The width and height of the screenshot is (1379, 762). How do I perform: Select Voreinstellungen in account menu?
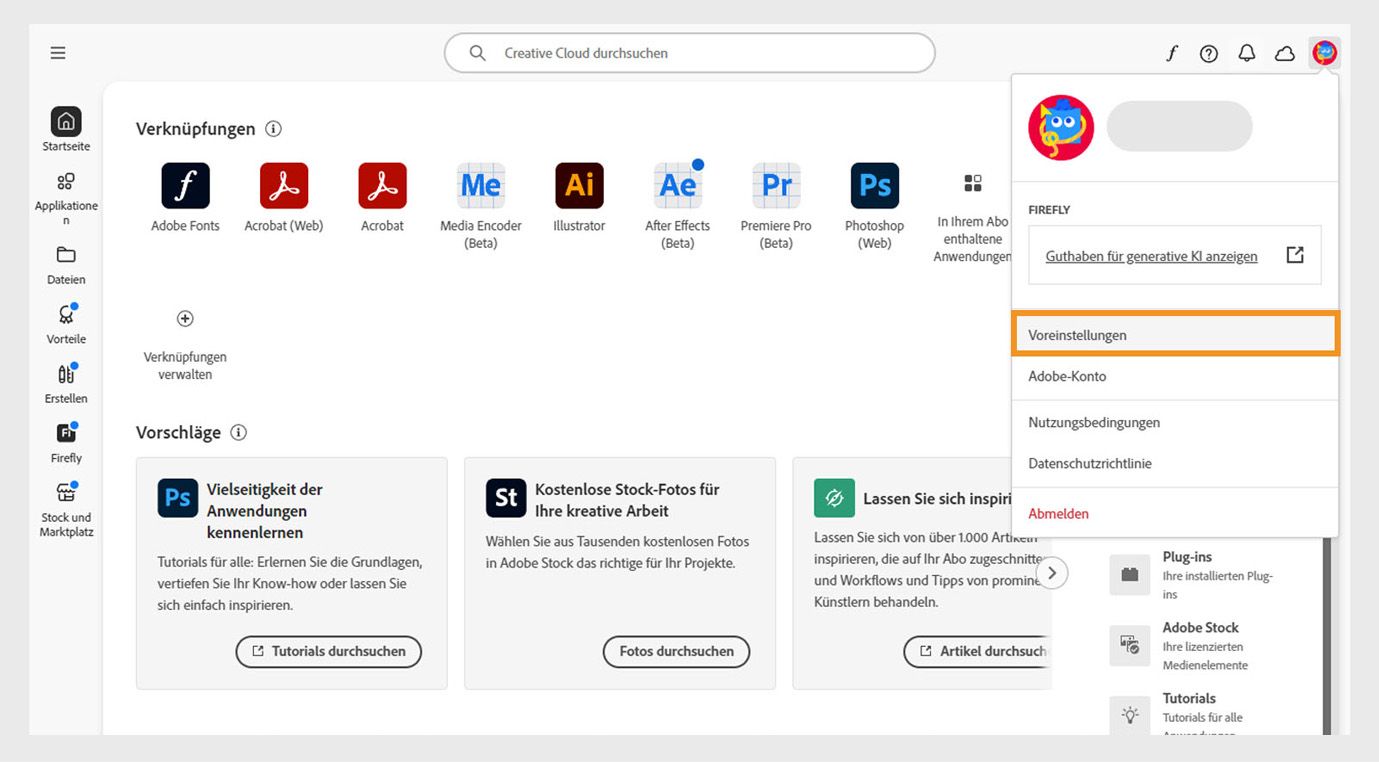tap(1175, 335)
